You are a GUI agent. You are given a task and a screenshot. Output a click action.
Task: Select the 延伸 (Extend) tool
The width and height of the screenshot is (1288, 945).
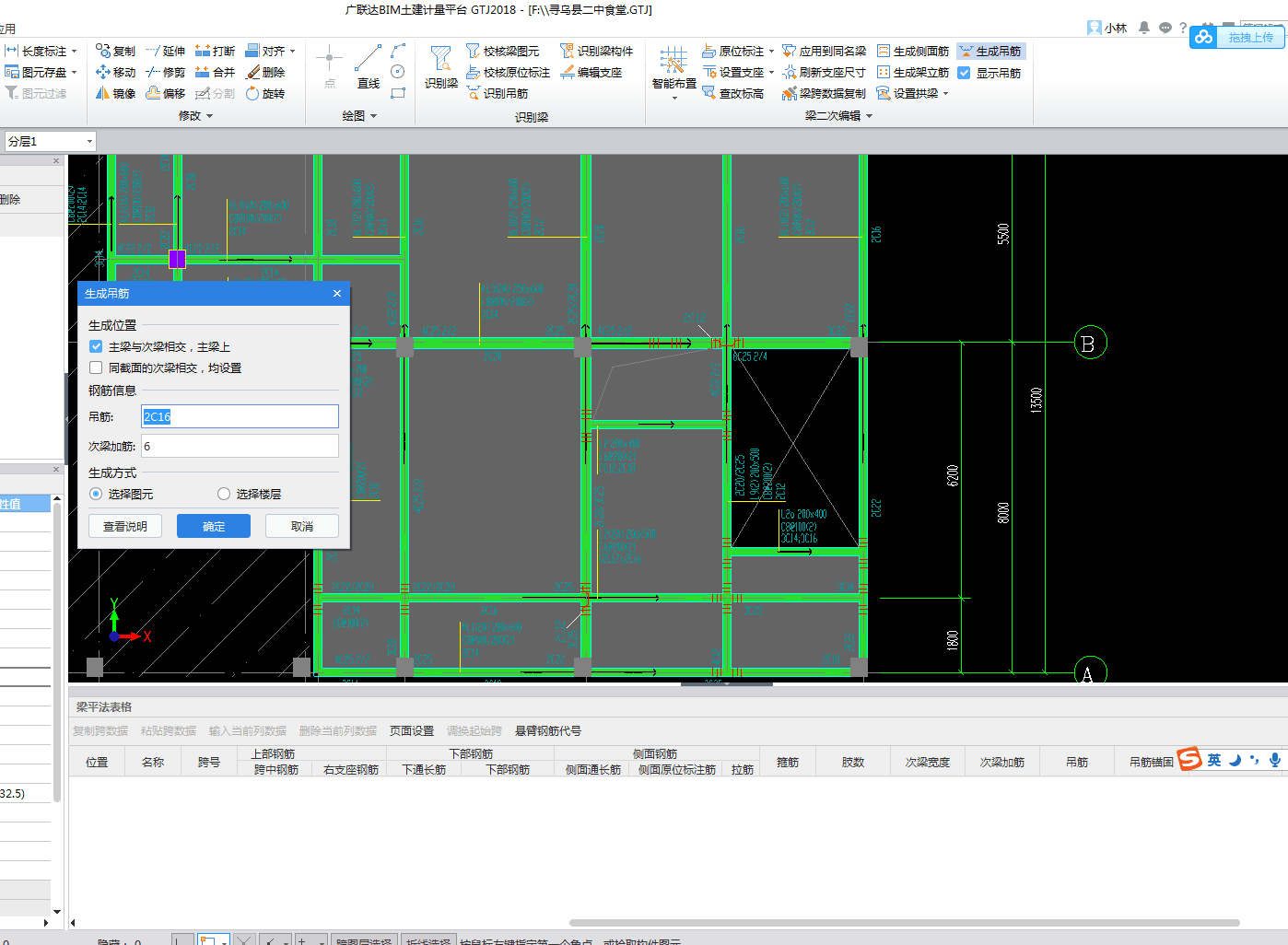[165, 51]
